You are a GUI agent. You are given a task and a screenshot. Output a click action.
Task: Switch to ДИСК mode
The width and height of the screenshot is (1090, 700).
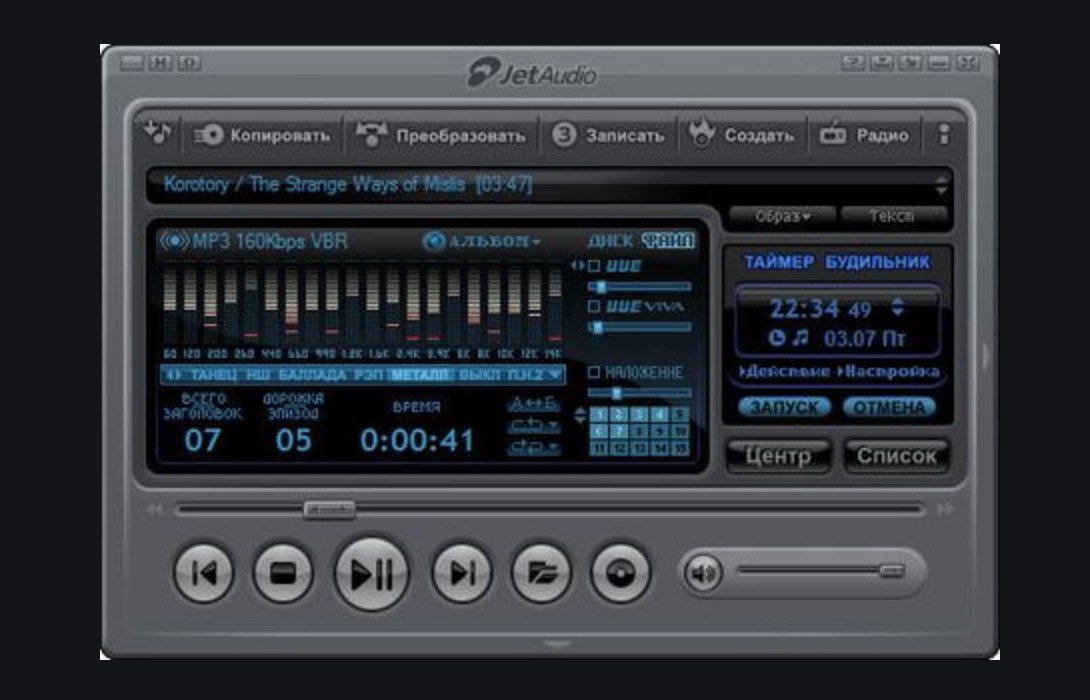(610, 241)
